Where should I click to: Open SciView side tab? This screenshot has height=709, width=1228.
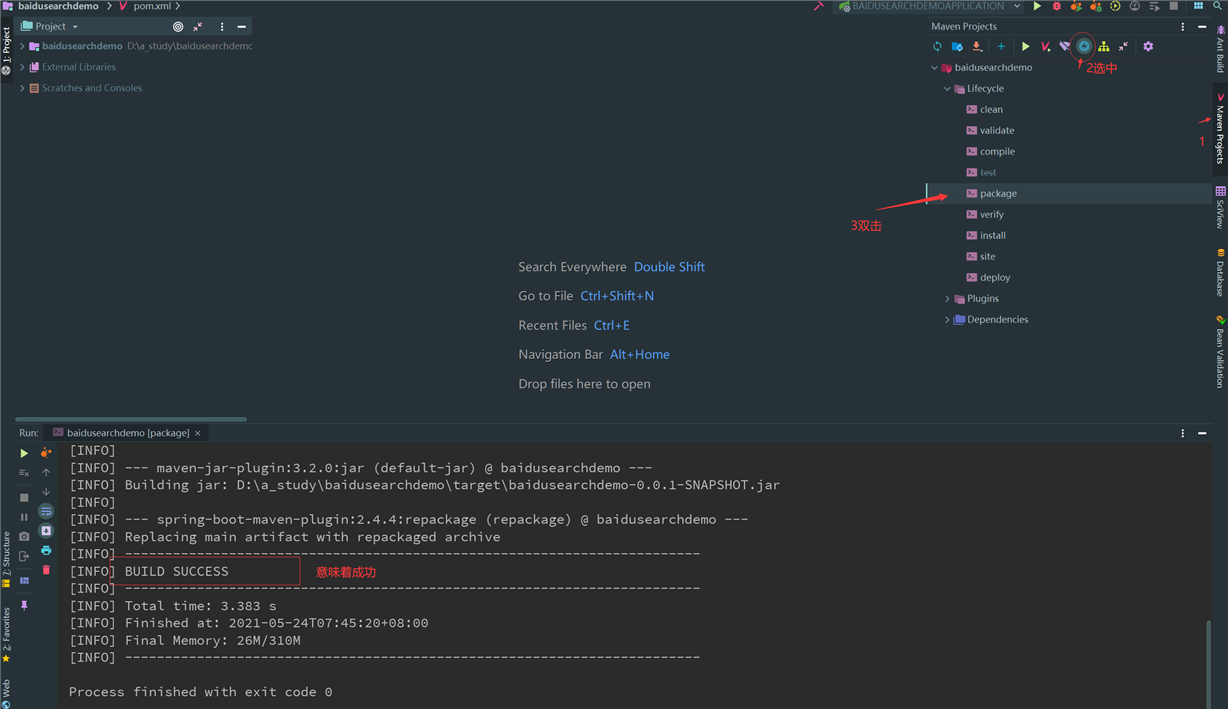click(x=1220, y=207)
